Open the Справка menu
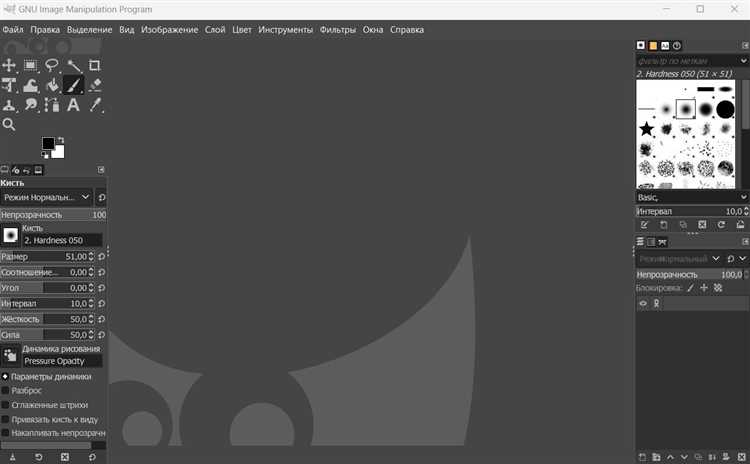Image resolution: width=750 pixels, height=464 pixels. coord(407,30)
